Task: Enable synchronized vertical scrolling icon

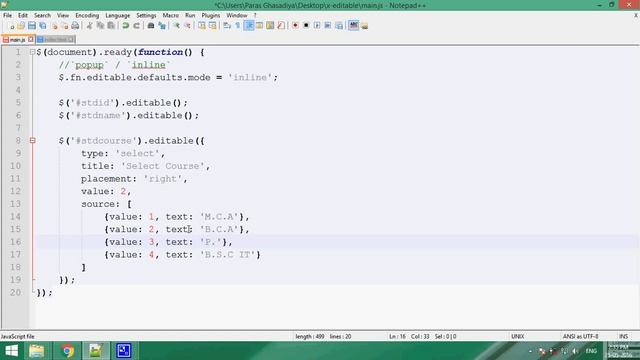Action: pos(202,26)
